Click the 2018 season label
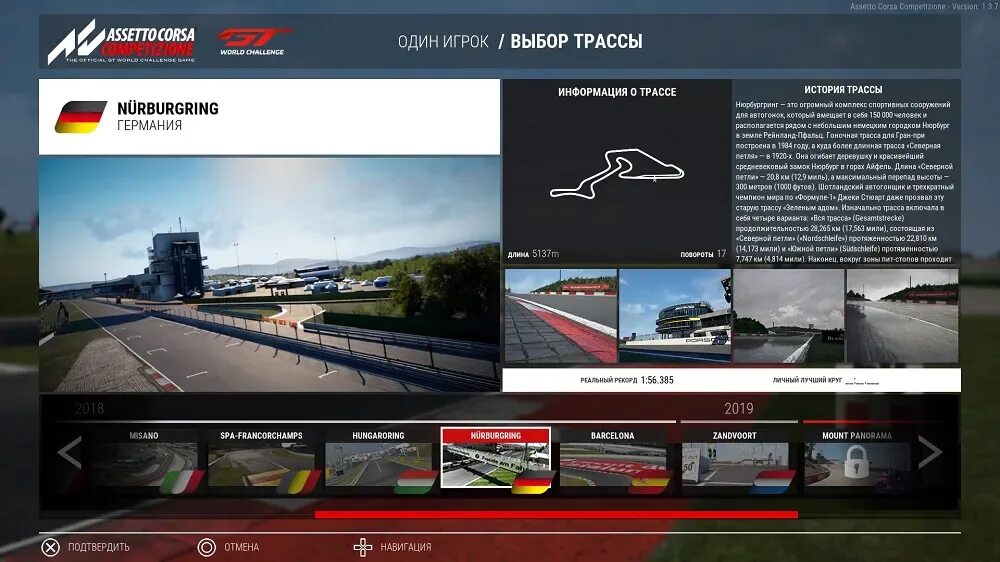The height and width of the screenshot is (562, 1000). pos(89,408)
